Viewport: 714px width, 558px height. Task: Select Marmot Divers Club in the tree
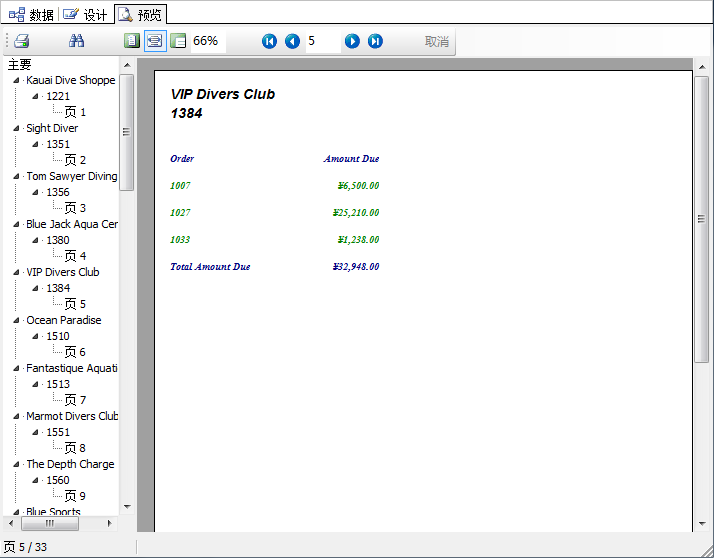coord(72,416)
